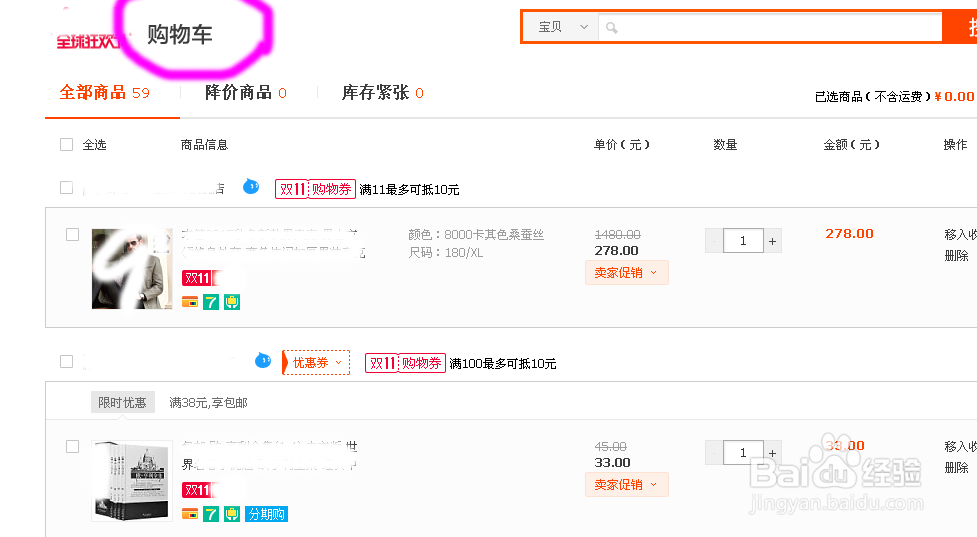Click 双11 badge under jacket item
977x537 pixels.
click(198, 278)
